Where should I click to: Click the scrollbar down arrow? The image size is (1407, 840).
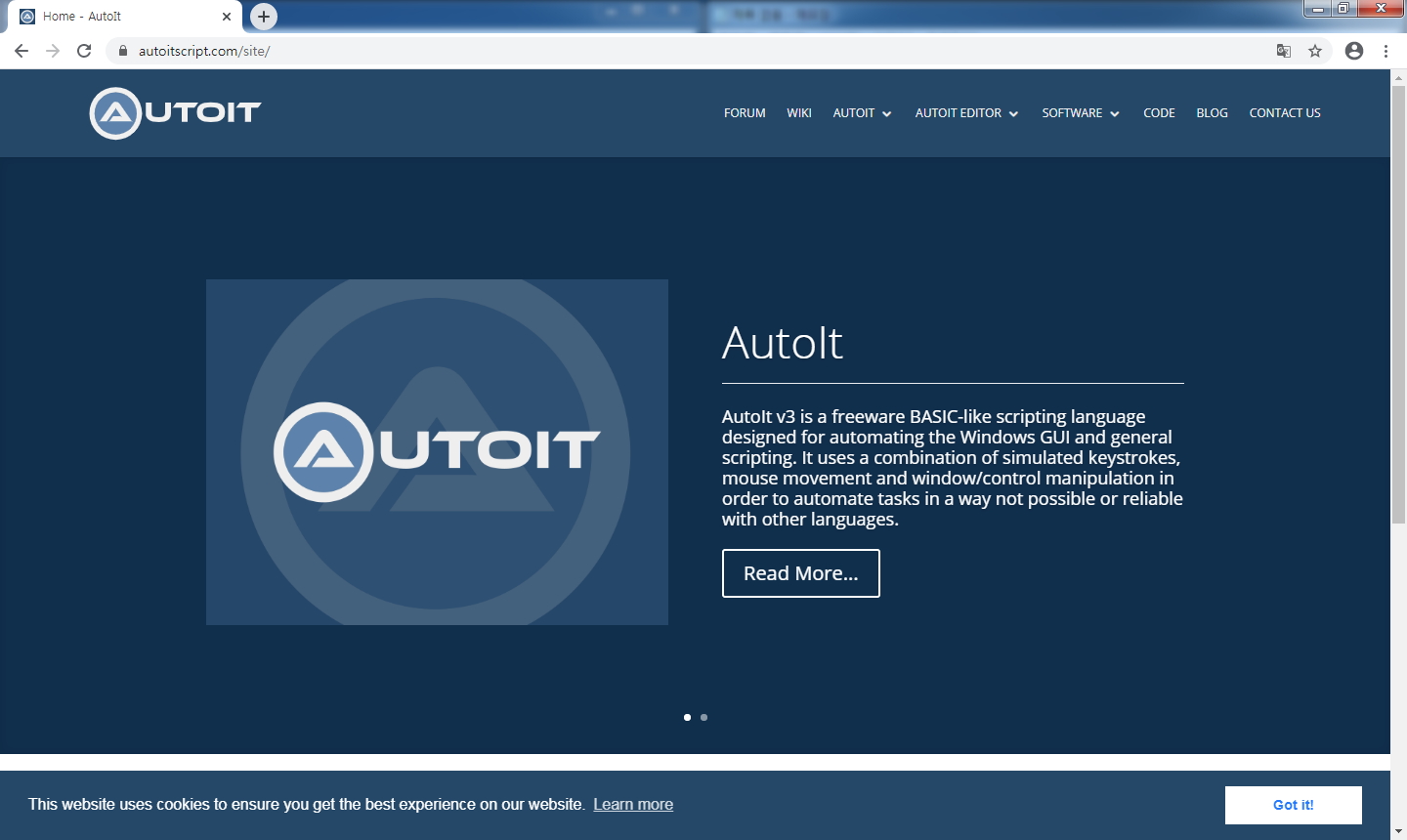(x=1398, y=832)
